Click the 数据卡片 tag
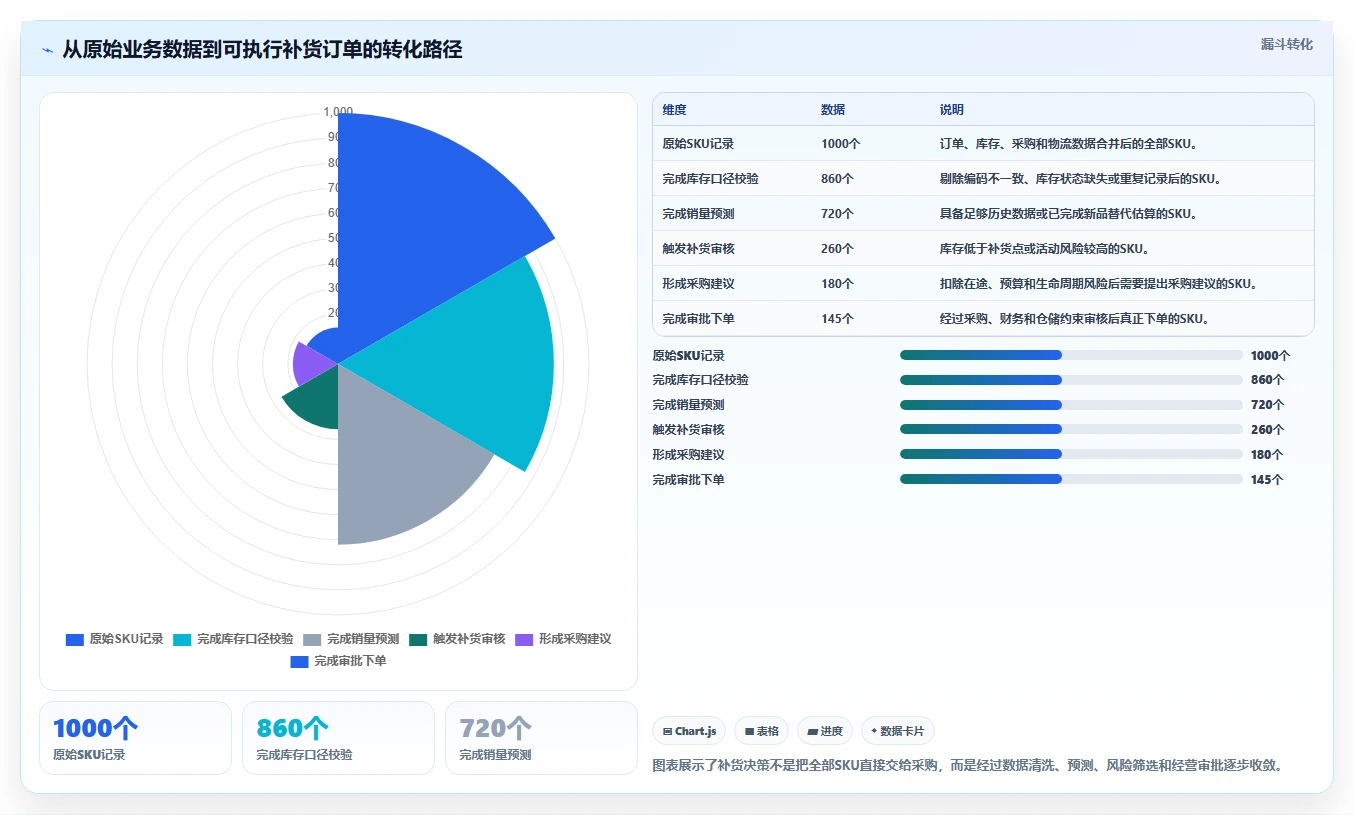Screen dimensions: 1354x815 pos(898,731)
